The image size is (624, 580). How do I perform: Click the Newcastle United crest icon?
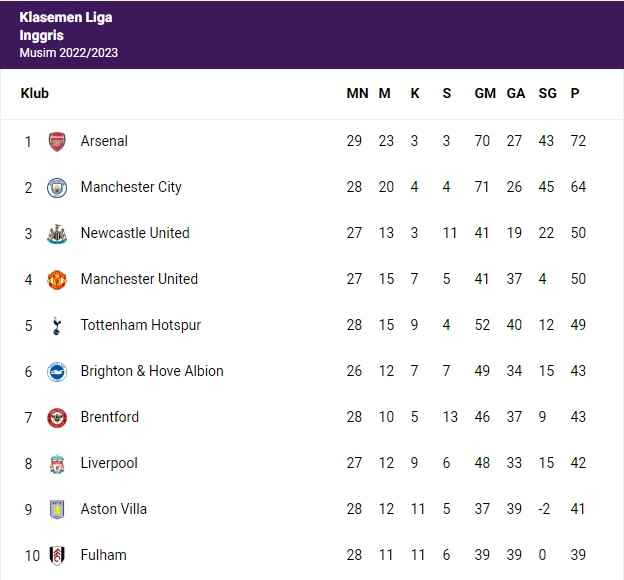pos(57,233)
